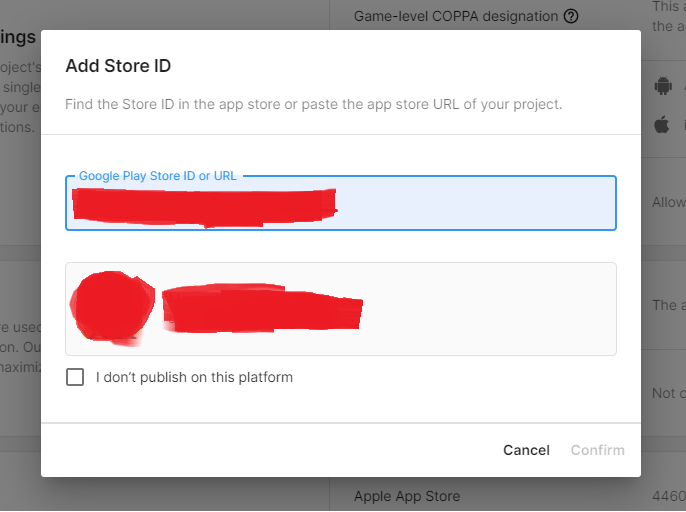The height and width of the screenshot is (512, 686).
Task: Click the 'Add Store ID' dialog title
Action: (x=118, y=66)
